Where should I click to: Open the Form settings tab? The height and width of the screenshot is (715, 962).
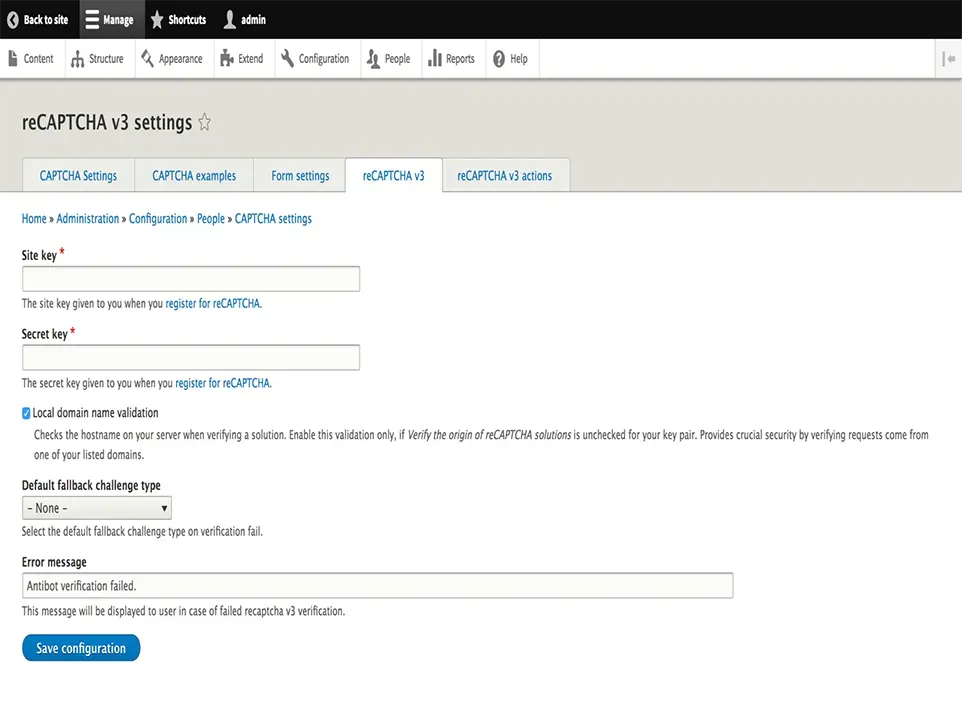(300, 176)
